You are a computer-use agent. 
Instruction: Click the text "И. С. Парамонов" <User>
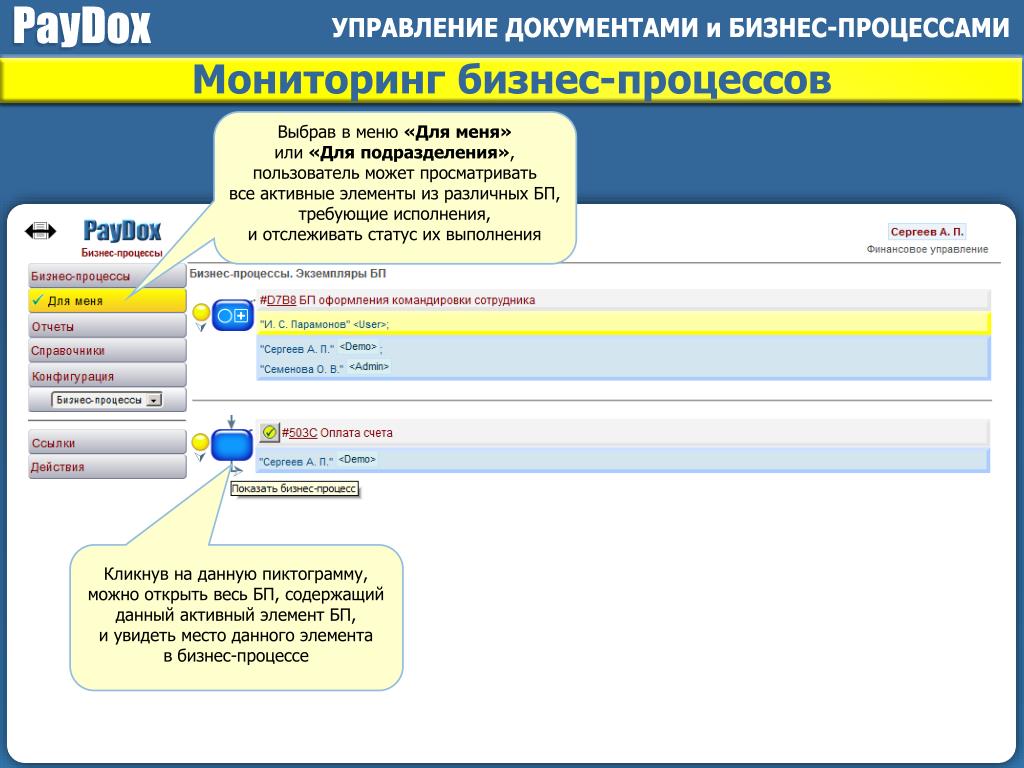tap(324, 324)
